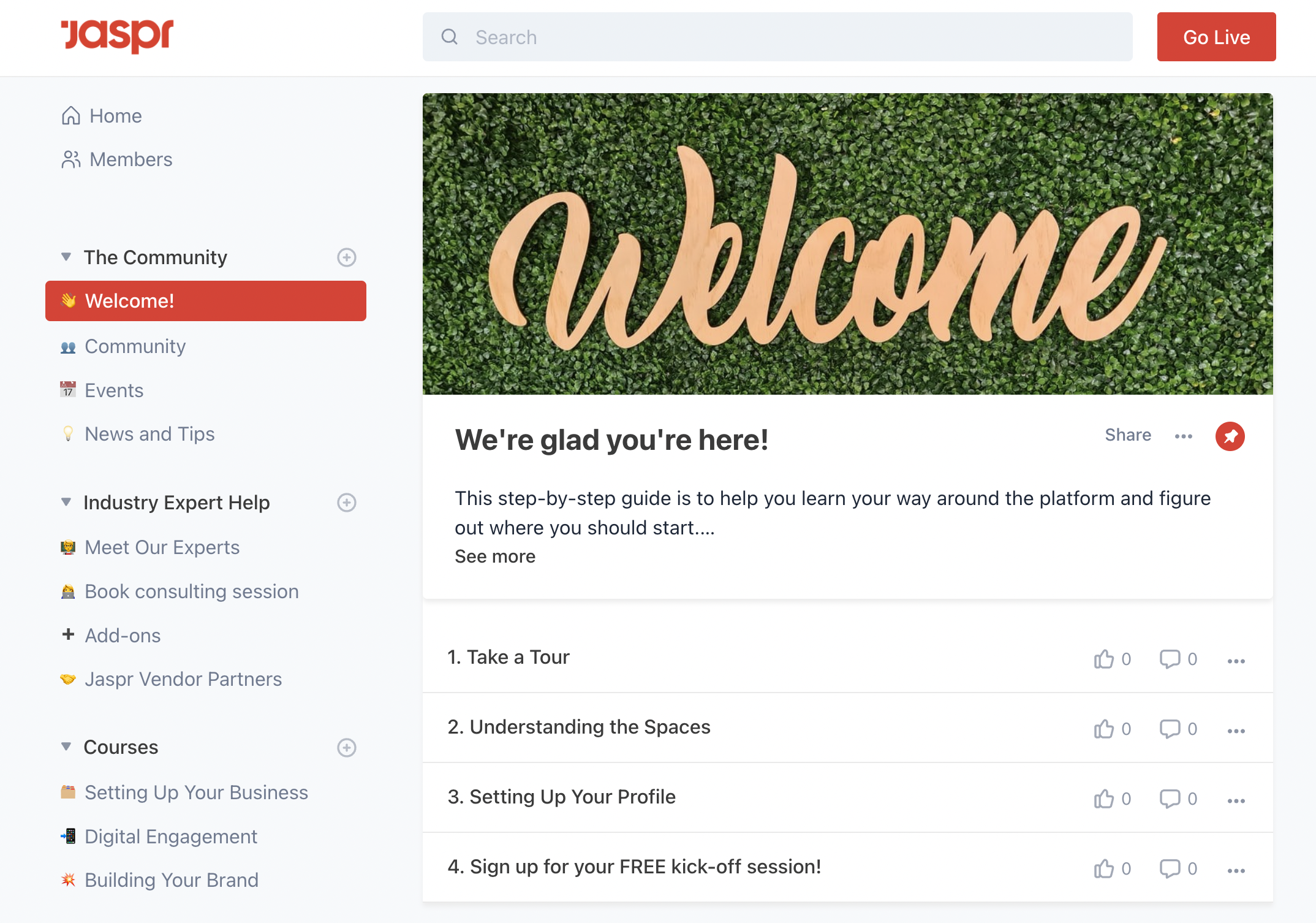
Task: Like the FREE kick-off session post
Action: [1104, 868]
